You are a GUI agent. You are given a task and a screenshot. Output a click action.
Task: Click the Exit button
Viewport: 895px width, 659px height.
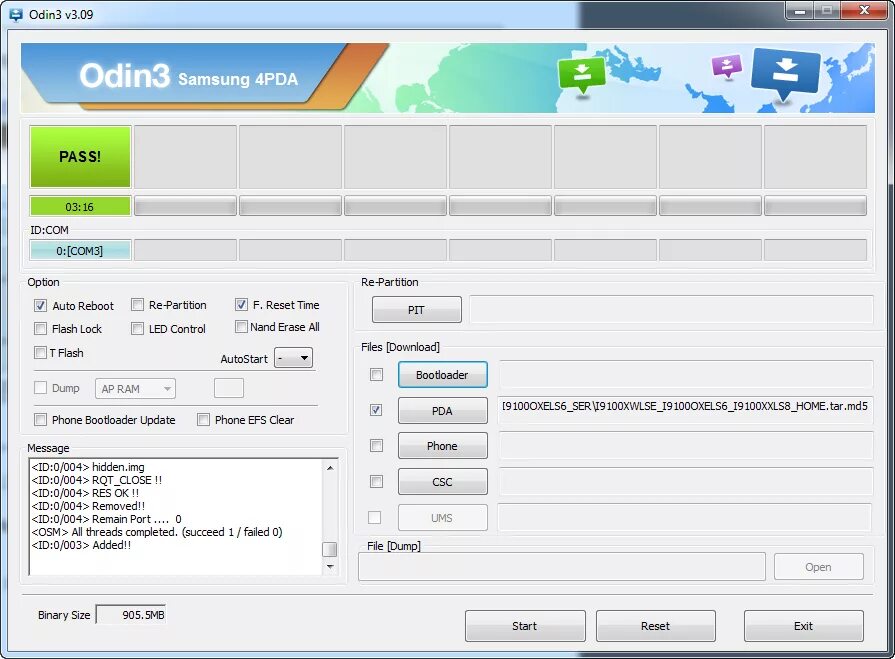tap(804, 626)
